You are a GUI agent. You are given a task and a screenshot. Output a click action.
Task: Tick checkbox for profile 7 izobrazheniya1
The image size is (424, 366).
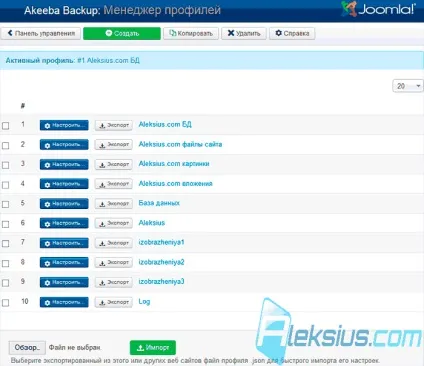coord(6,244)
